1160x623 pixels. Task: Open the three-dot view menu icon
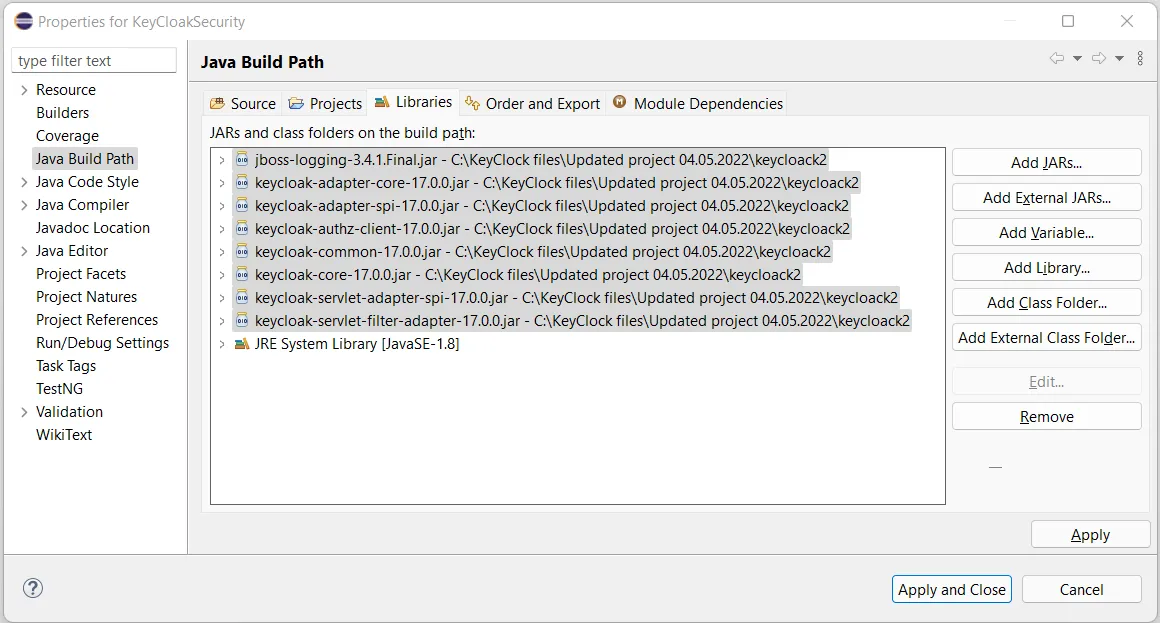click(x=1140, y=58)
